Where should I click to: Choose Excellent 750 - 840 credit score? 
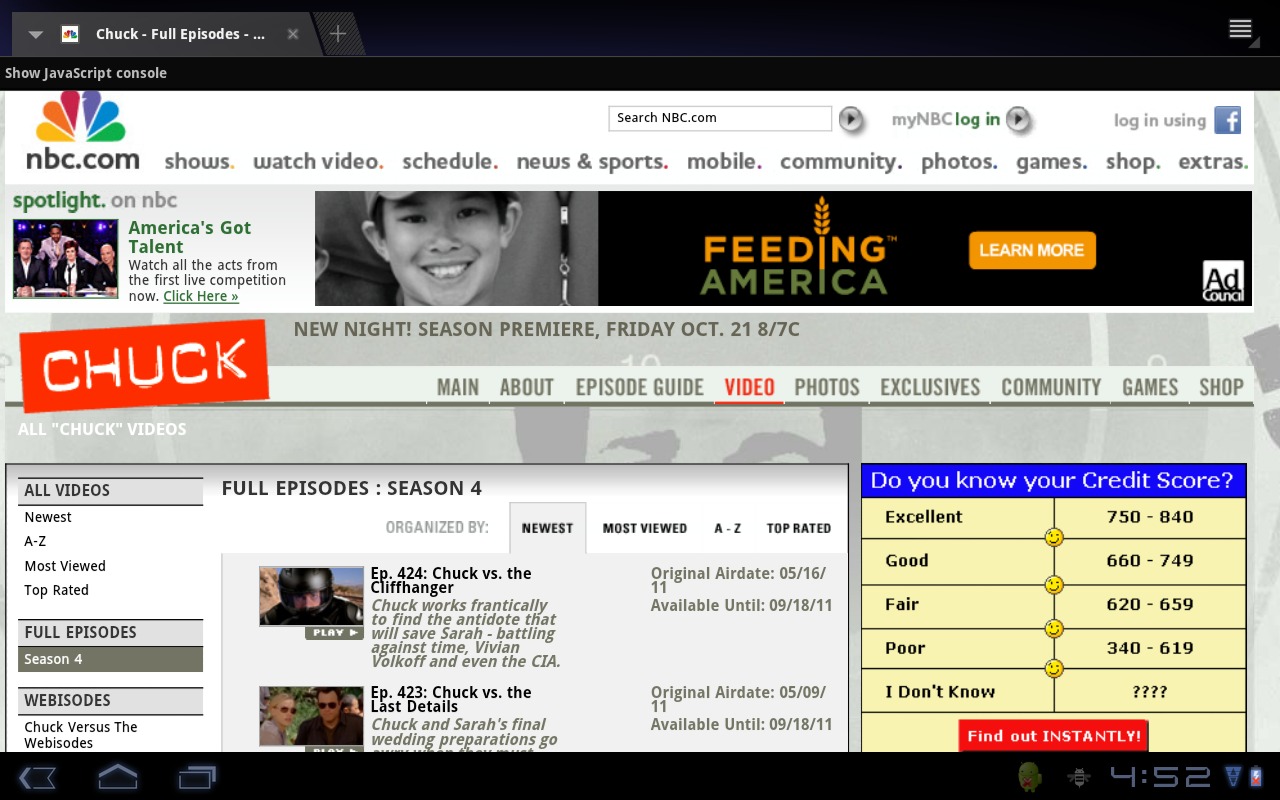tap(1054, 517)
